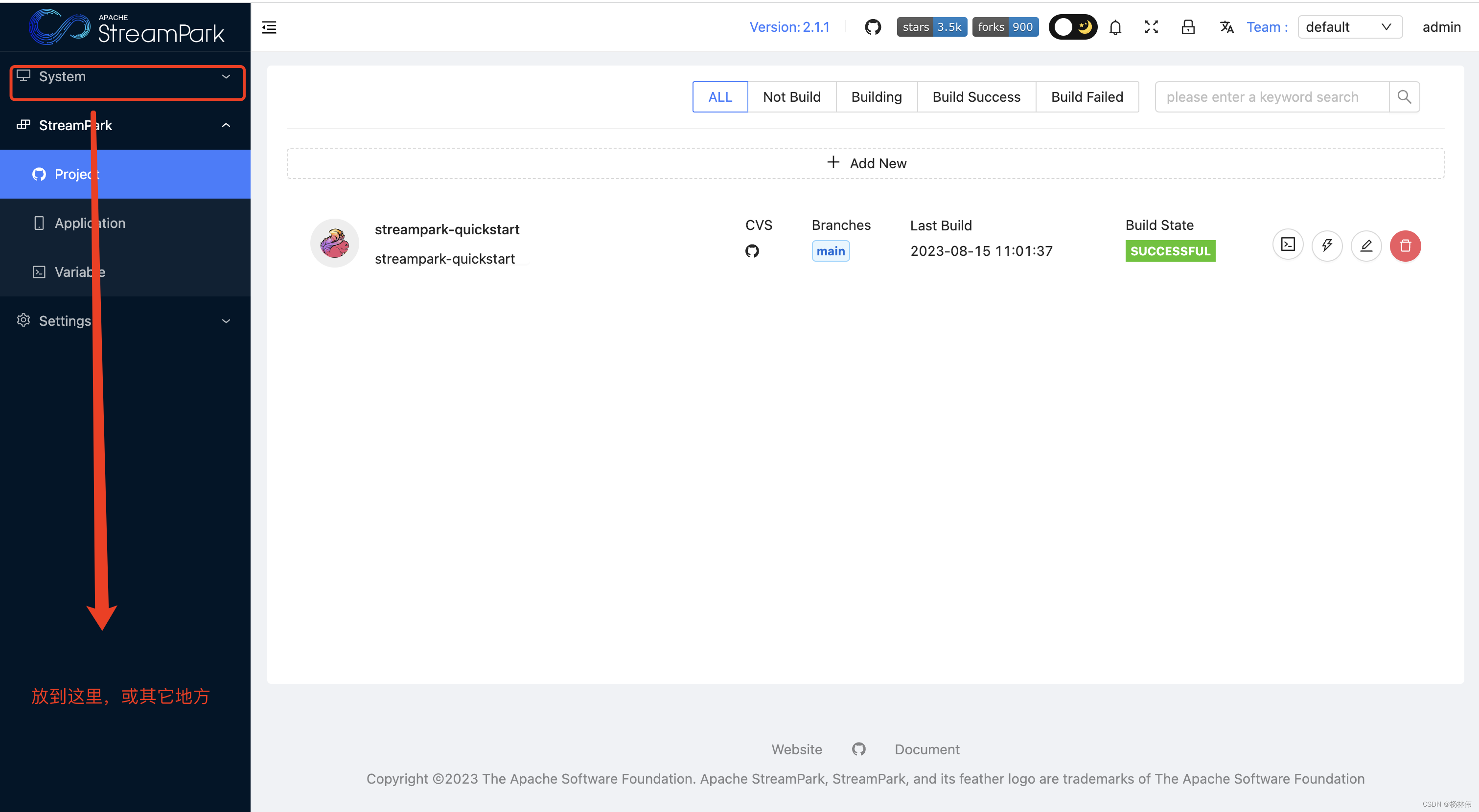The width and height of the screenshot is (1479, 812).
Task: Delete the streampark-quickstart project
Action: [x=1405, y=246]
